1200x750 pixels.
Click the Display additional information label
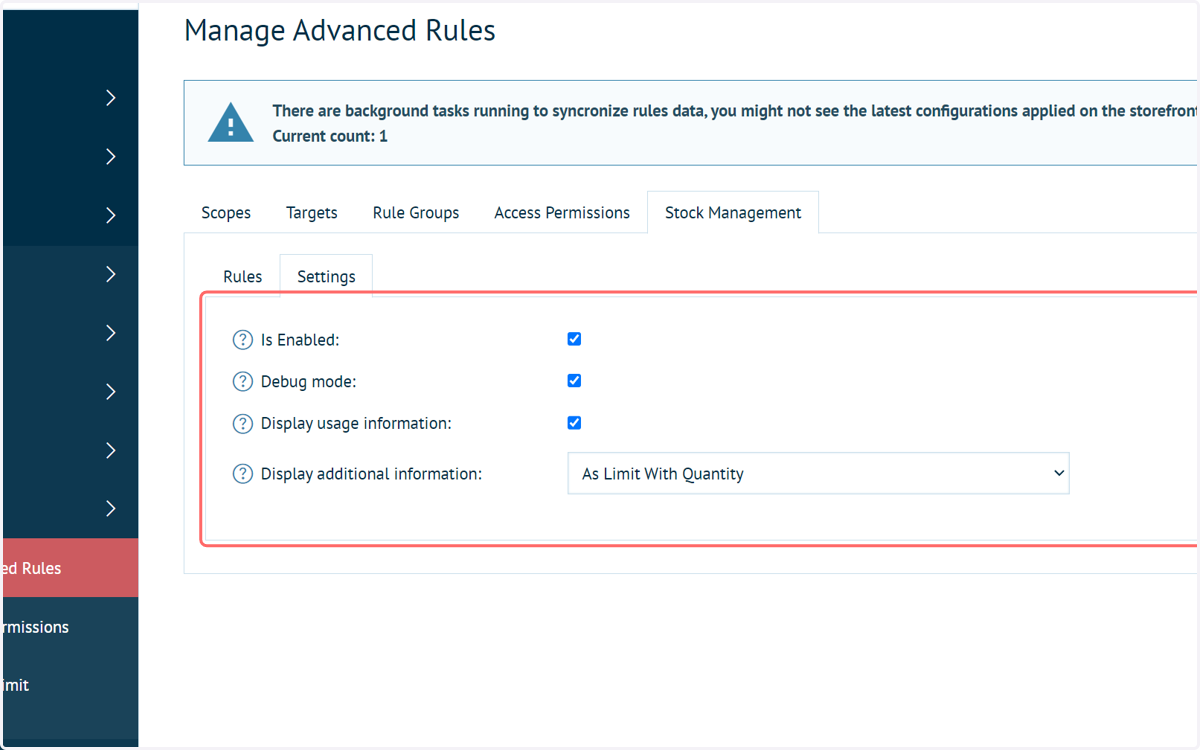371,474
